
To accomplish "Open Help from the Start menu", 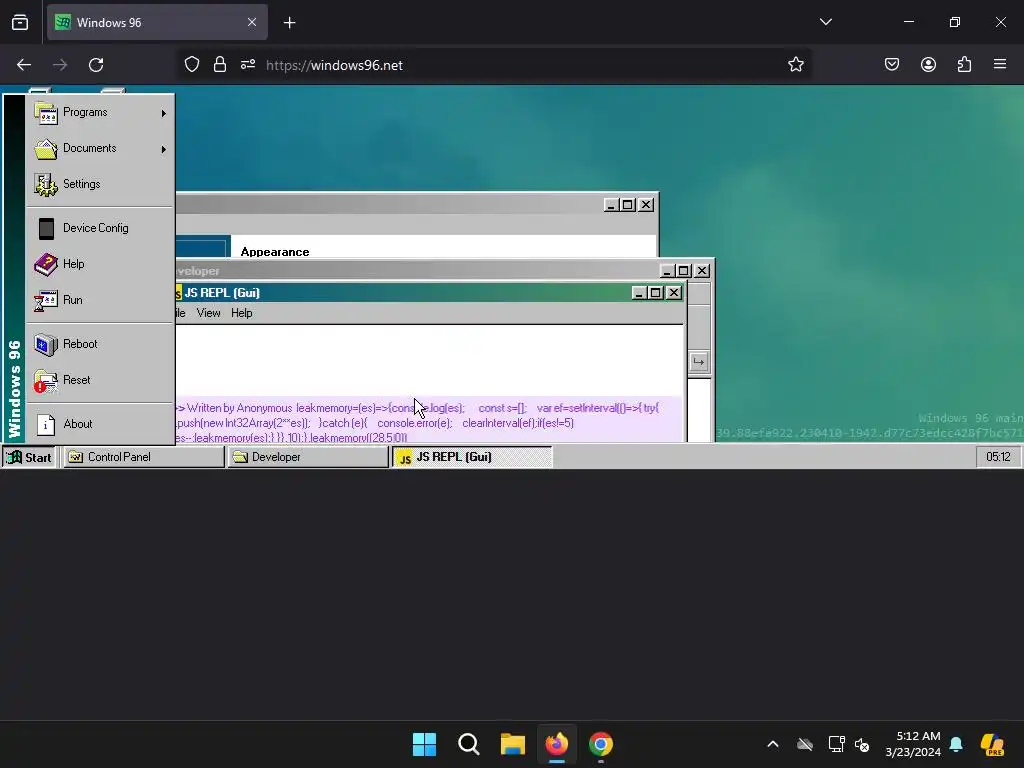I will point(100,264).
